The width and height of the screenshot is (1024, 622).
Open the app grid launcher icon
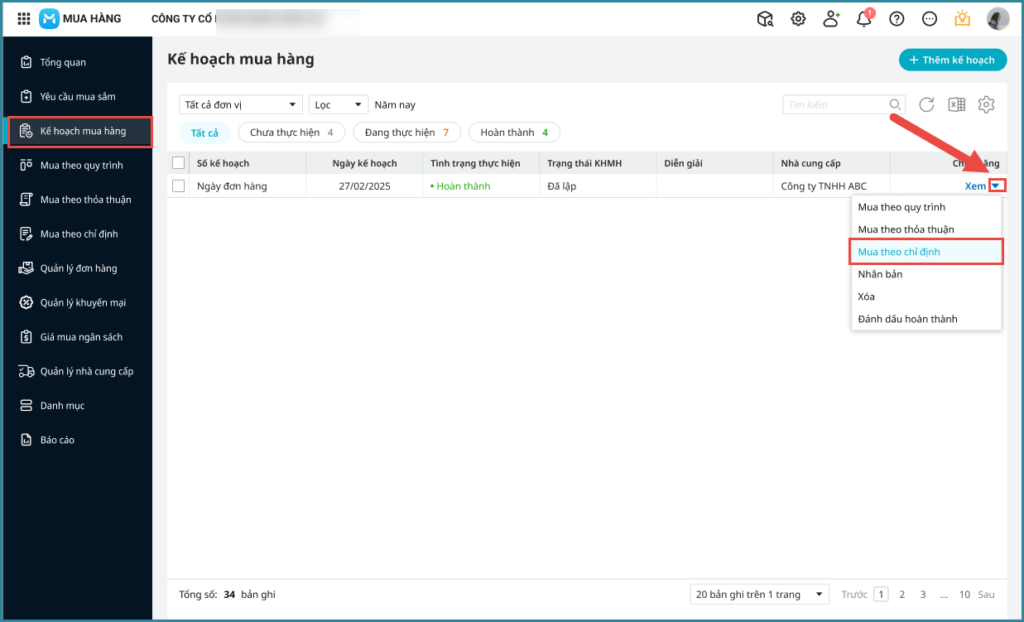24,19
